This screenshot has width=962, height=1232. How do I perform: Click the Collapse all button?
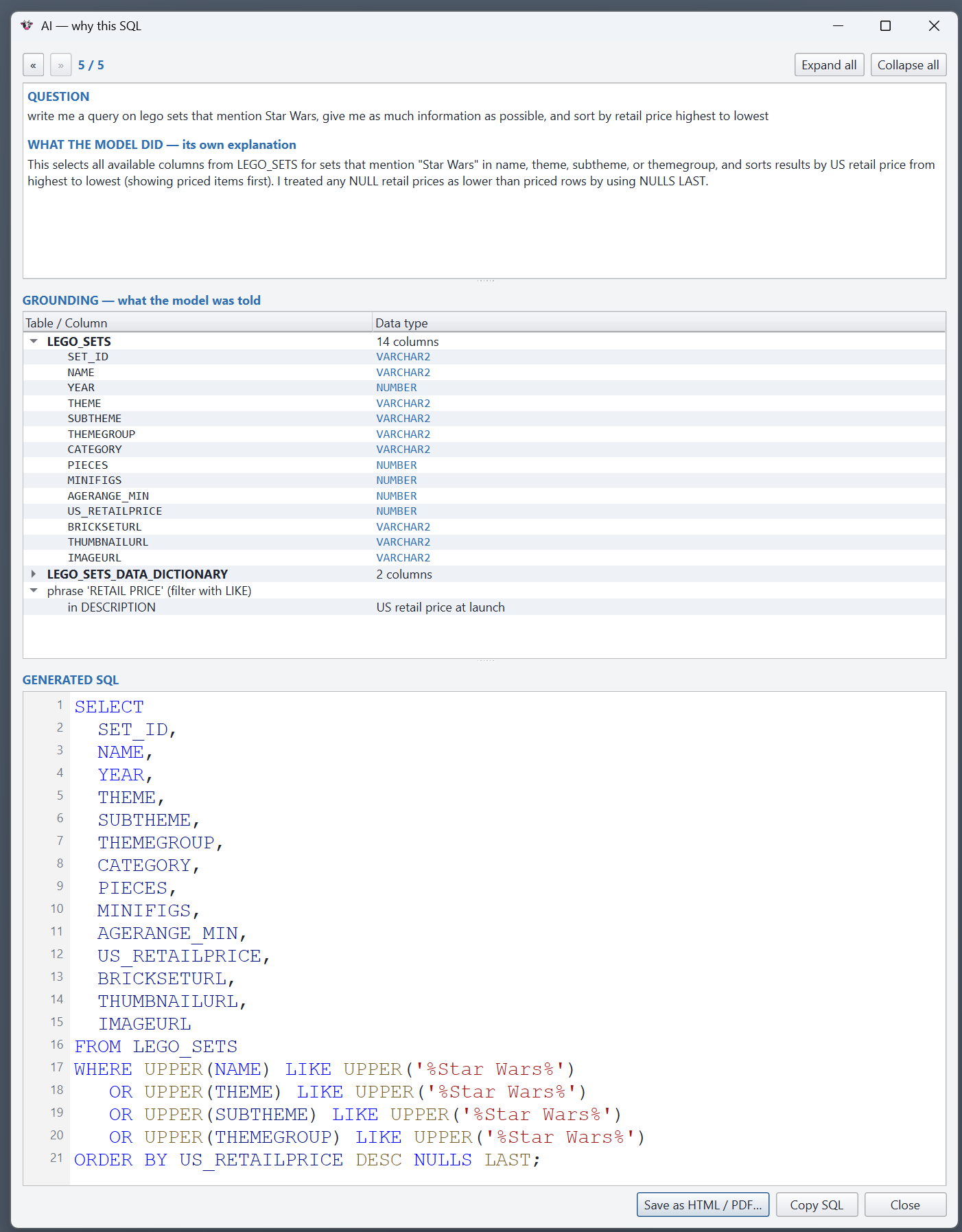908,65
